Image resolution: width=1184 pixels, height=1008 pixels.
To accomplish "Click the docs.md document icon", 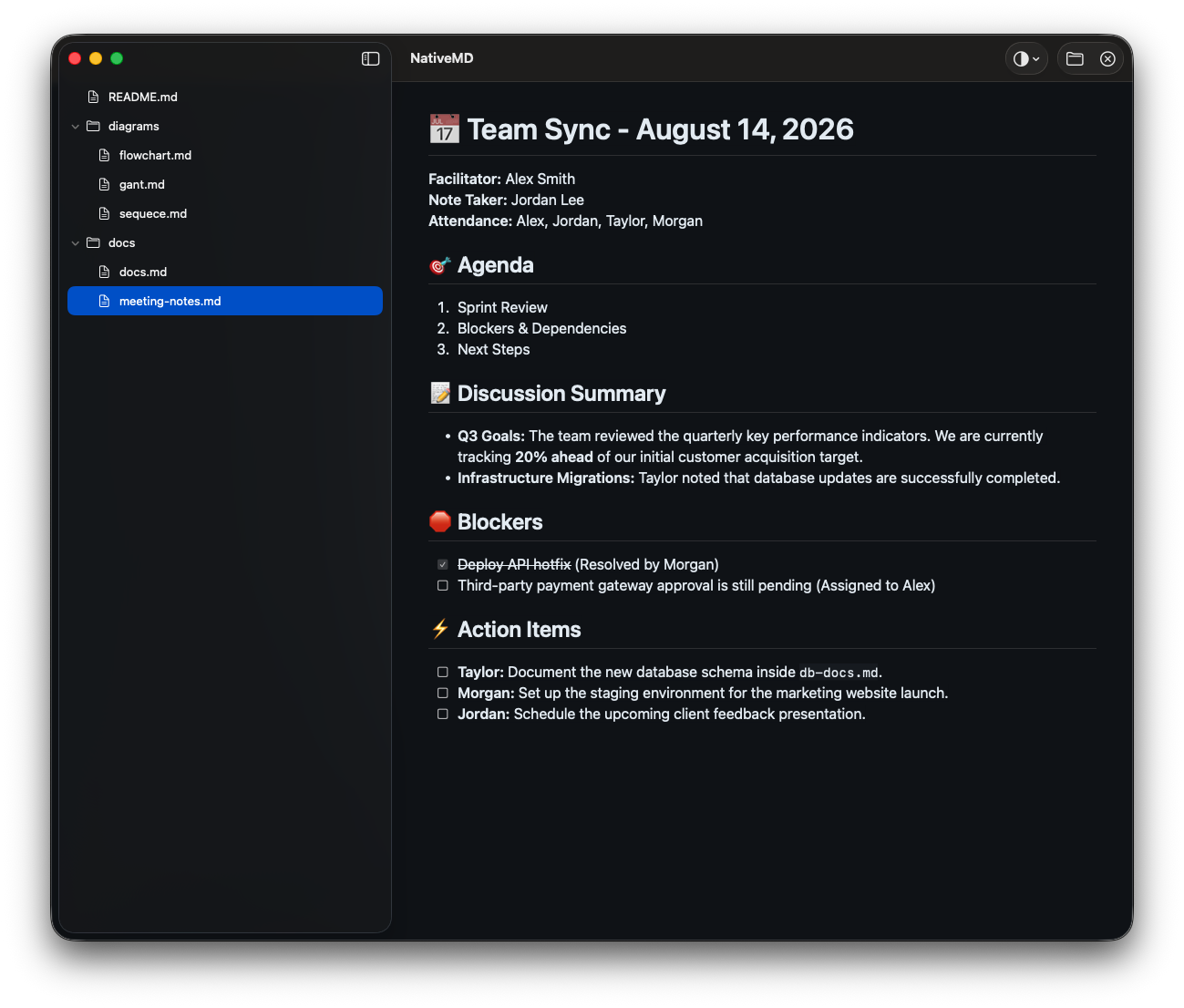I will 104,272.
